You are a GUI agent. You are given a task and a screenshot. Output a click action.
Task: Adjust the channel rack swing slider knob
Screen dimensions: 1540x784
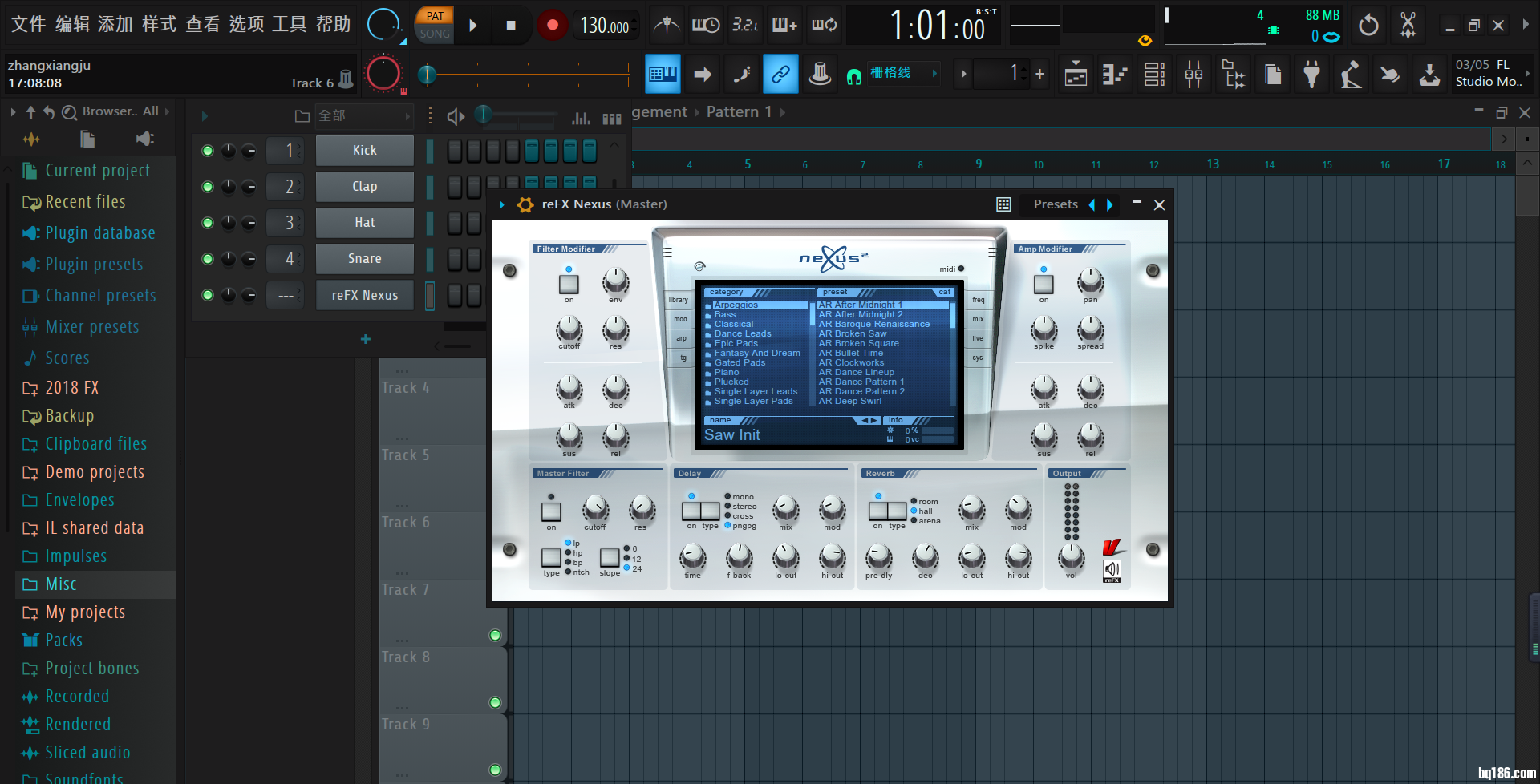click(x=483, y=115)
